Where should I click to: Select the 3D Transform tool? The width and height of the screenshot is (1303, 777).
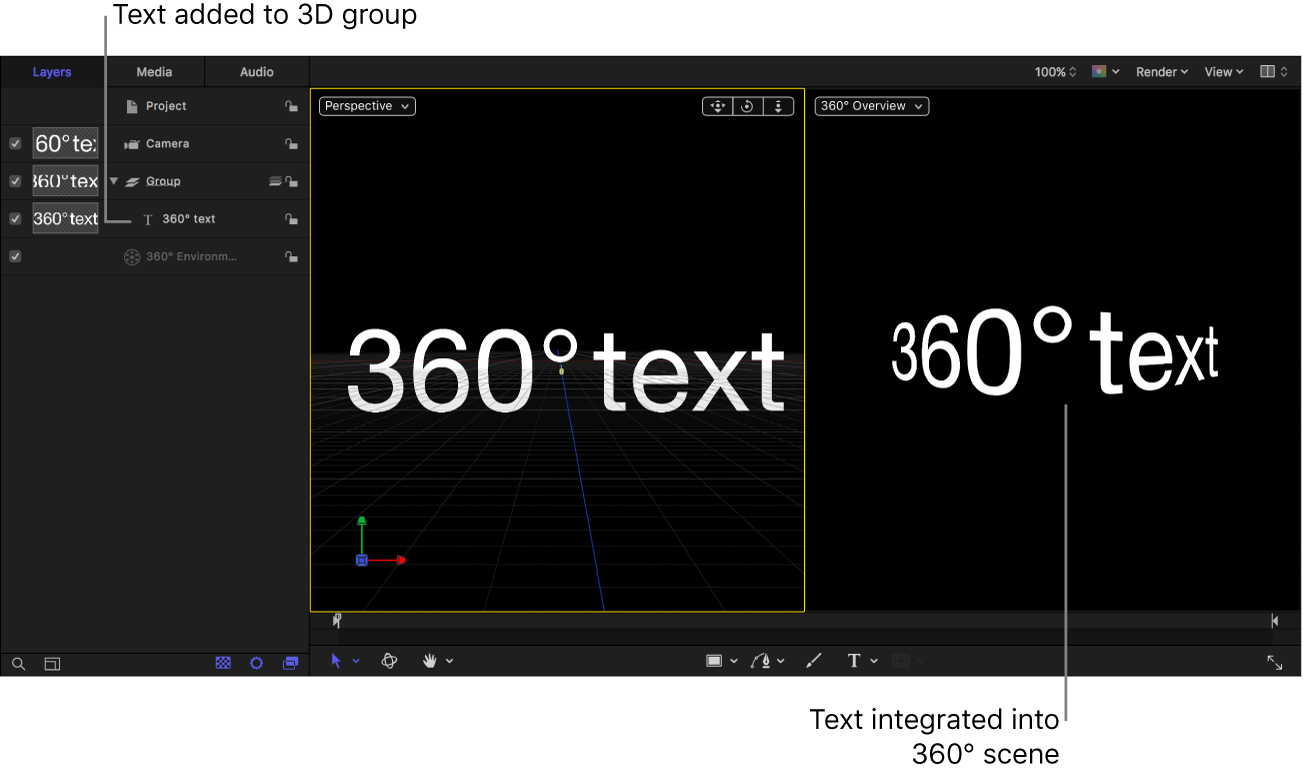click(389, 660)
